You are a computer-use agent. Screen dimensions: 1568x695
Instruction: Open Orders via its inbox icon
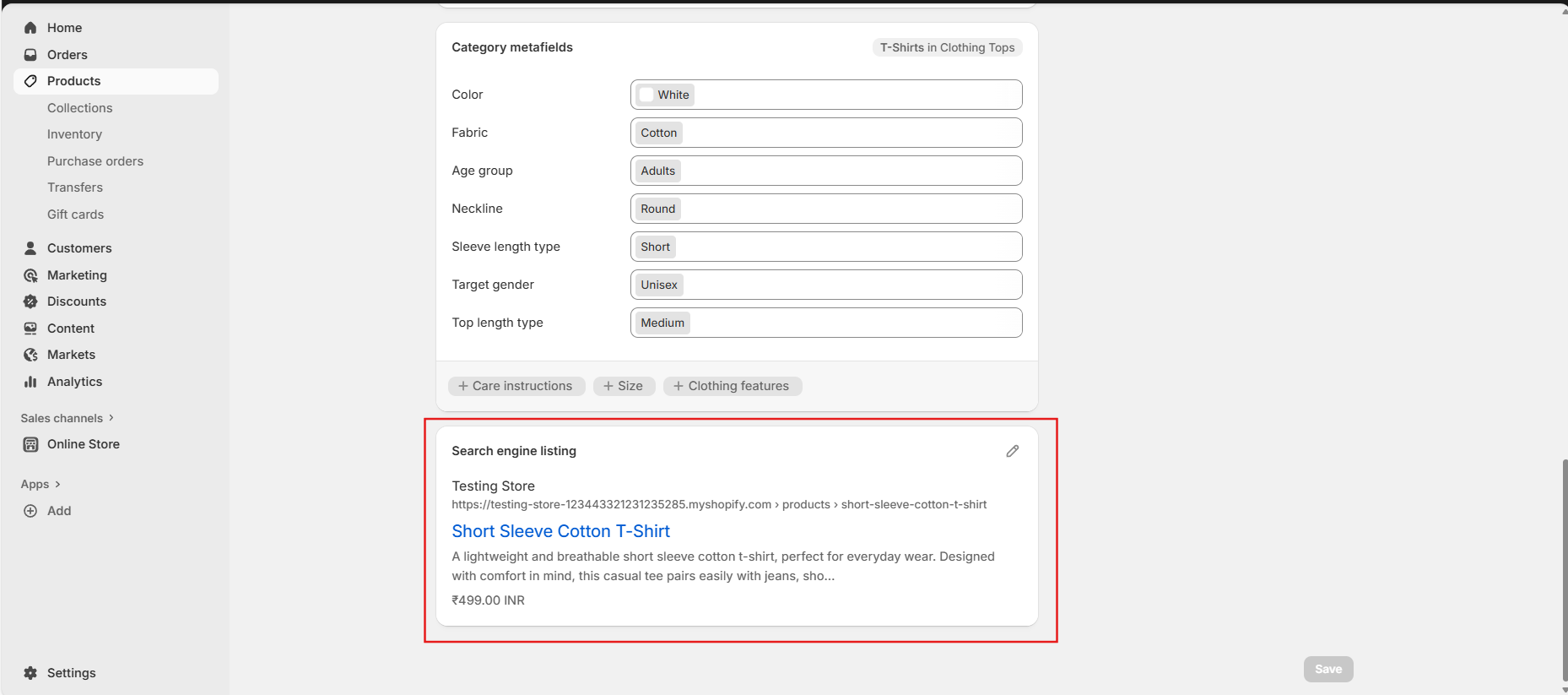click(x=30, y=55)
